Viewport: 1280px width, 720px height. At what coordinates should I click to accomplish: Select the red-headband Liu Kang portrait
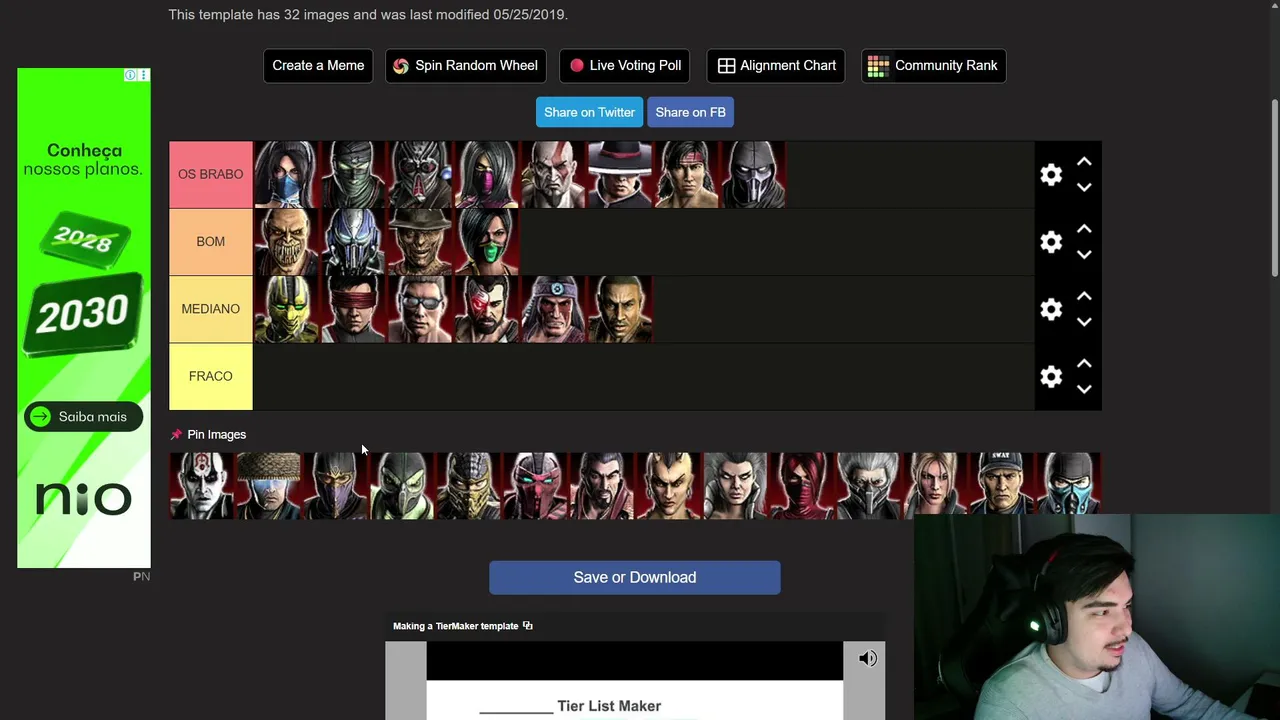pos(686,175)
